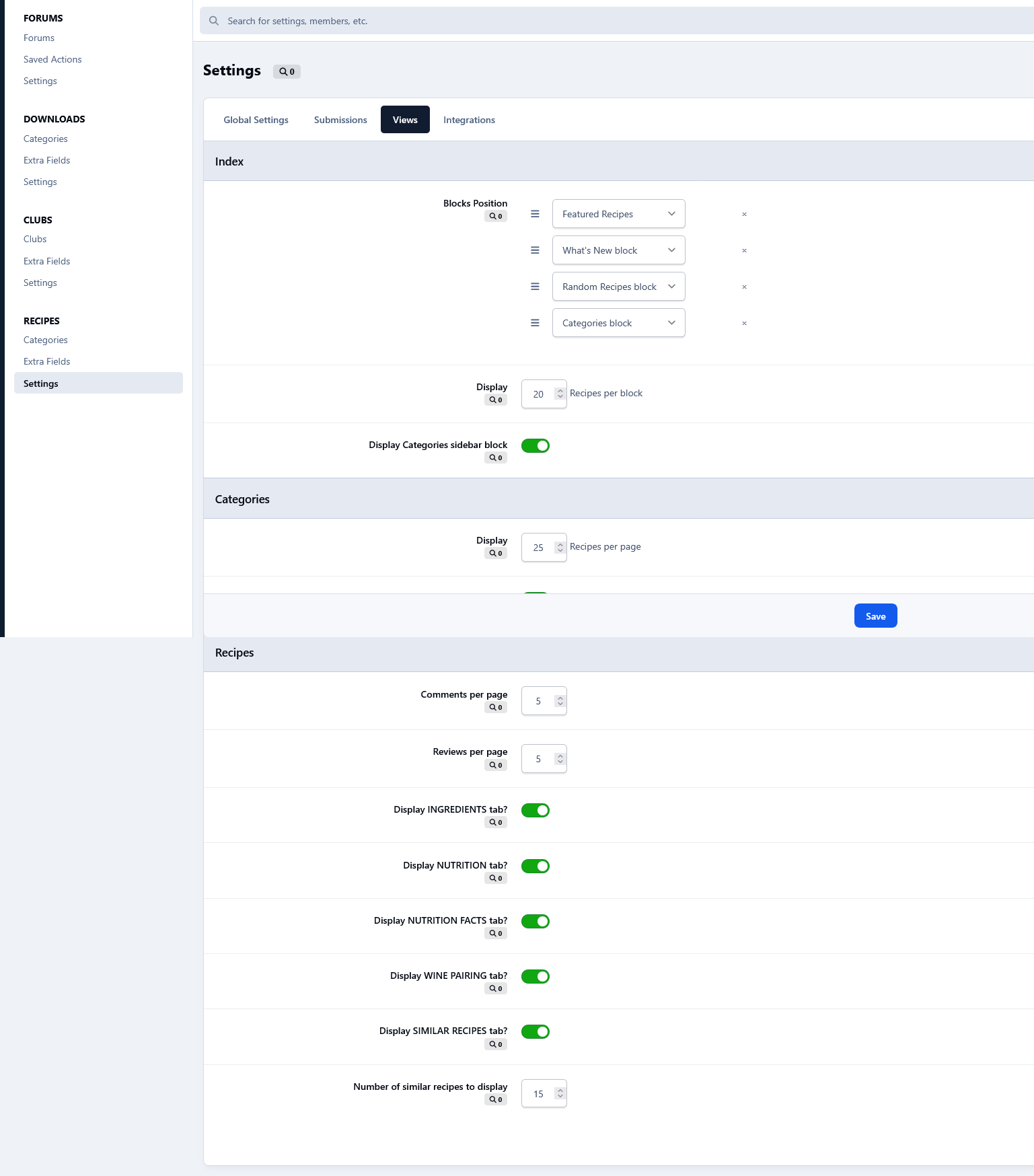Click the search magnifier icon in search bar
This screenshot has width=1034, height=1176.
tap(214, 21)
